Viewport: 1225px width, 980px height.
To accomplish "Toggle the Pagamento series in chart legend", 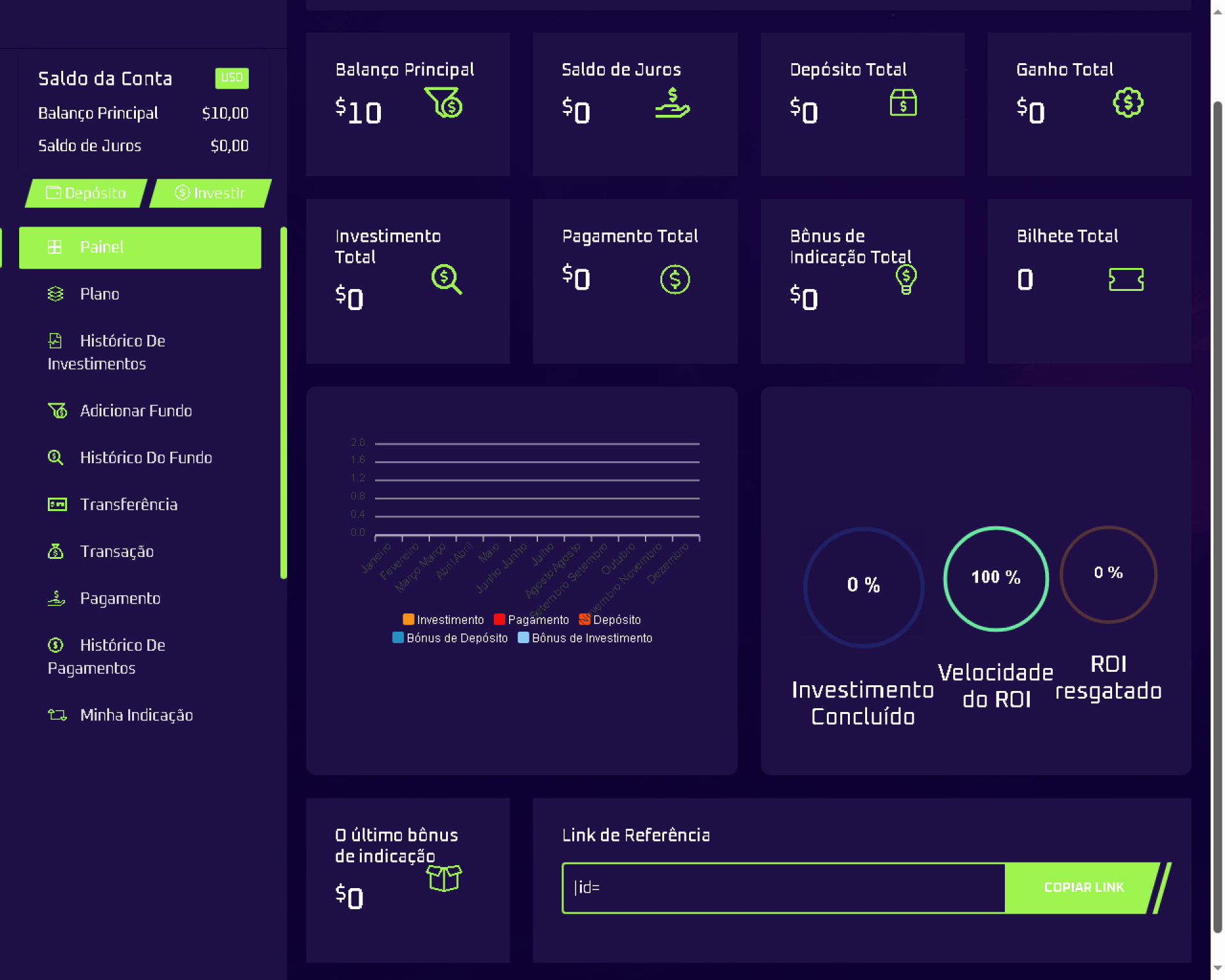I will pyautogui.click(x=531, y=620).
